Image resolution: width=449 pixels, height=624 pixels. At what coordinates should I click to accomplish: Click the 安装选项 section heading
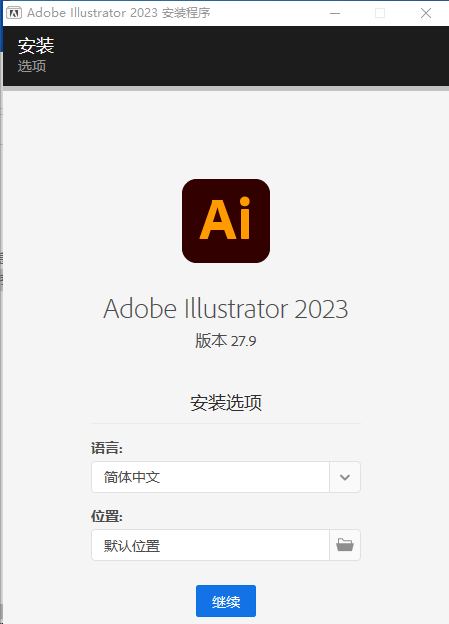pos(226,402)
